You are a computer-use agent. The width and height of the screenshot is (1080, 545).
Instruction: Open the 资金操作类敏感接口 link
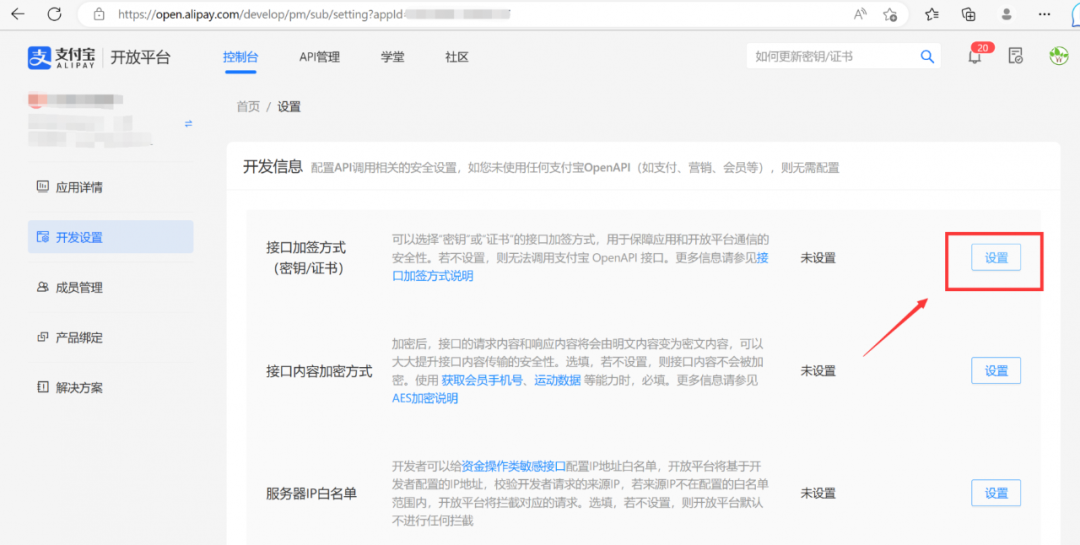[x=513, y=465]
